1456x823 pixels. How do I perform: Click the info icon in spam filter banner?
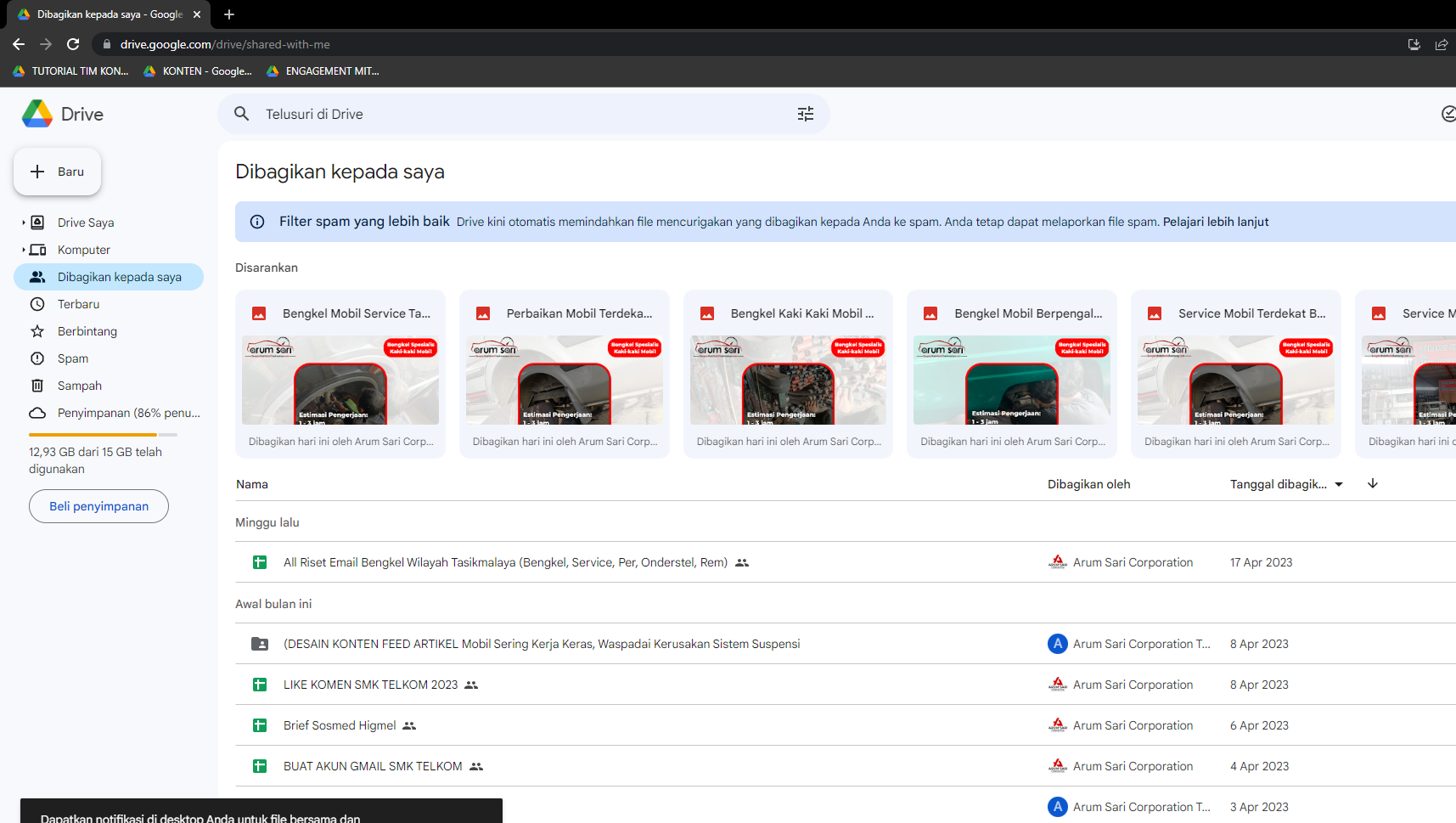pyautogui.click(x=257, y=222)
